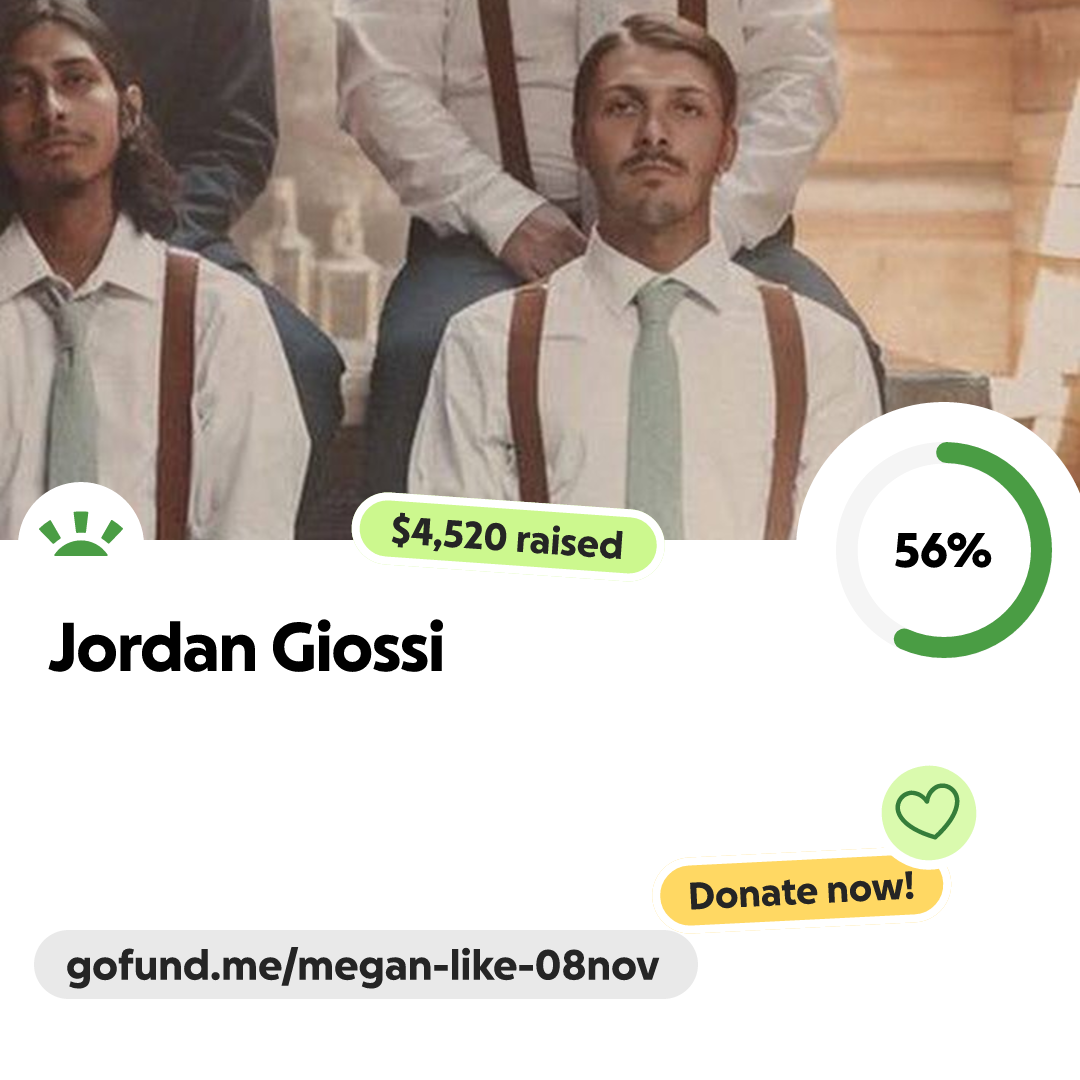This screenshot has width=1080, height=1080.
Task: Click the mint green tie of center man
Action: click(x=654, y=406)
